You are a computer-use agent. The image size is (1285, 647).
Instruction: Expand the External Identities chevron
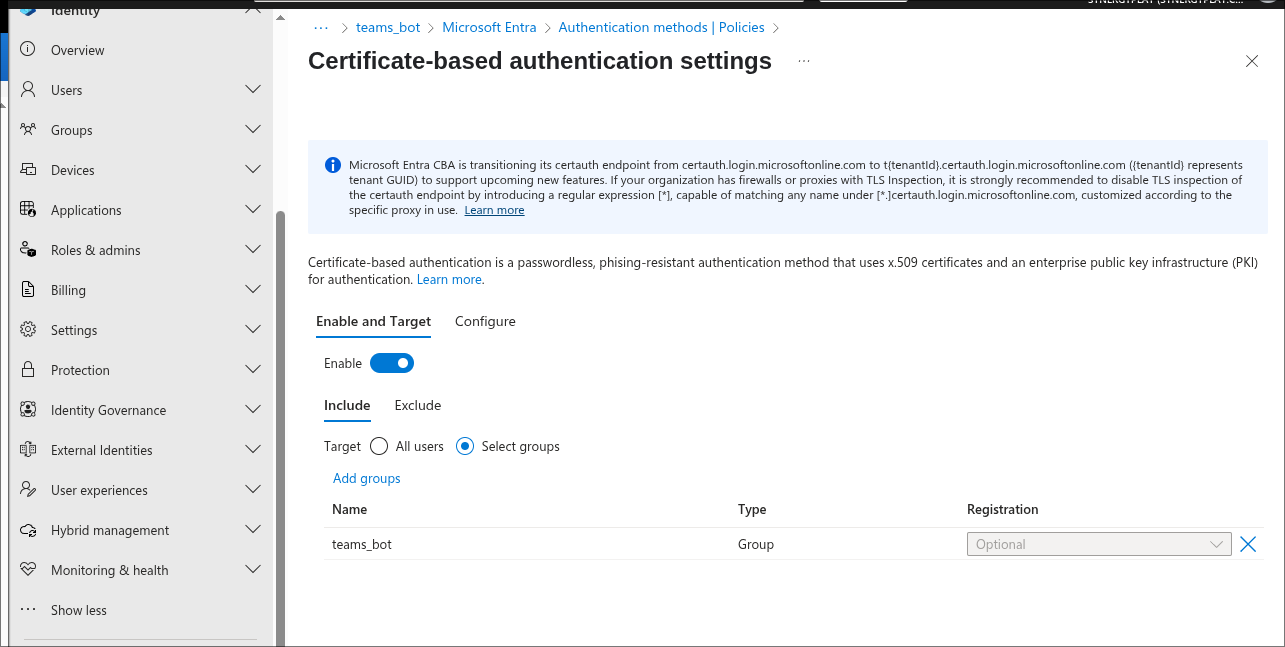click(x=253, y=450)
